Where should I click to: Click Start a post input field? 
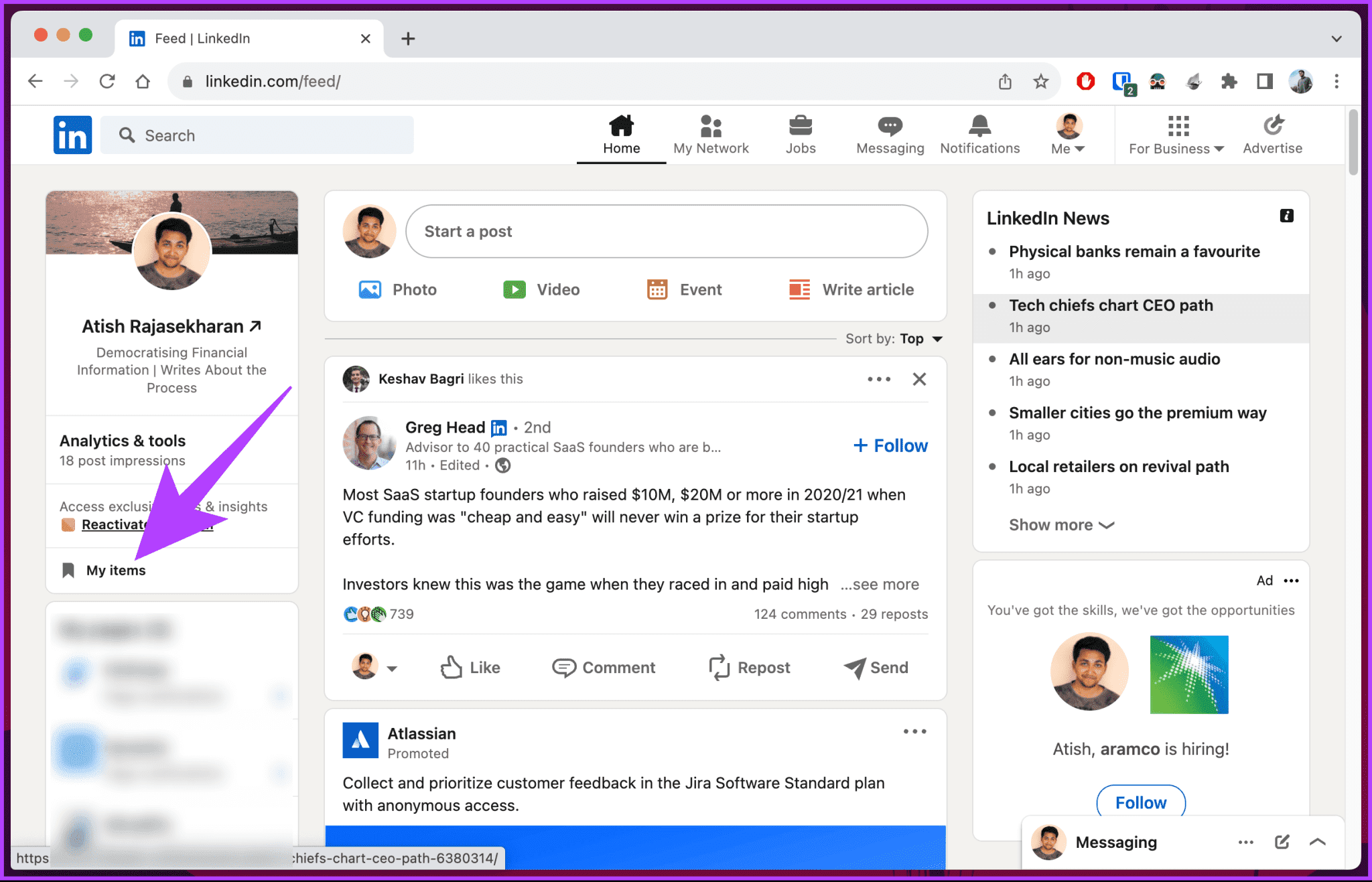[668, 231]
